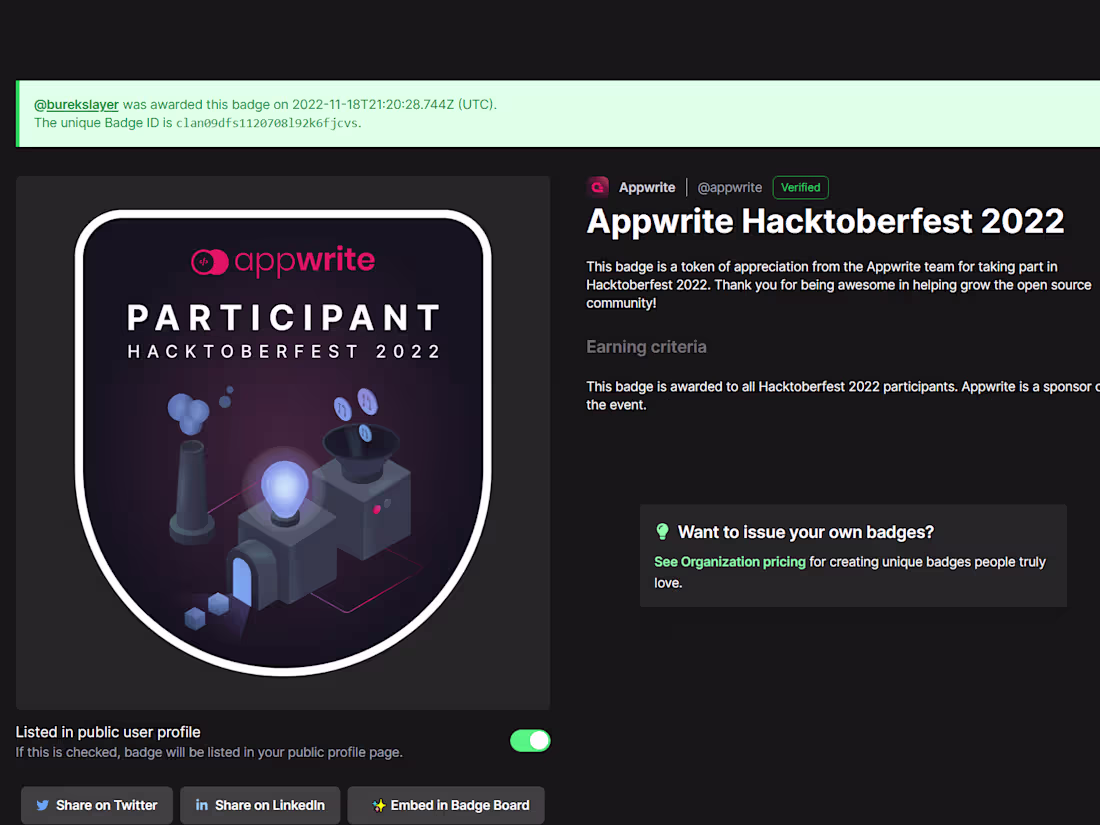Click the Appwrite organization logo icon

pos(598,187)
